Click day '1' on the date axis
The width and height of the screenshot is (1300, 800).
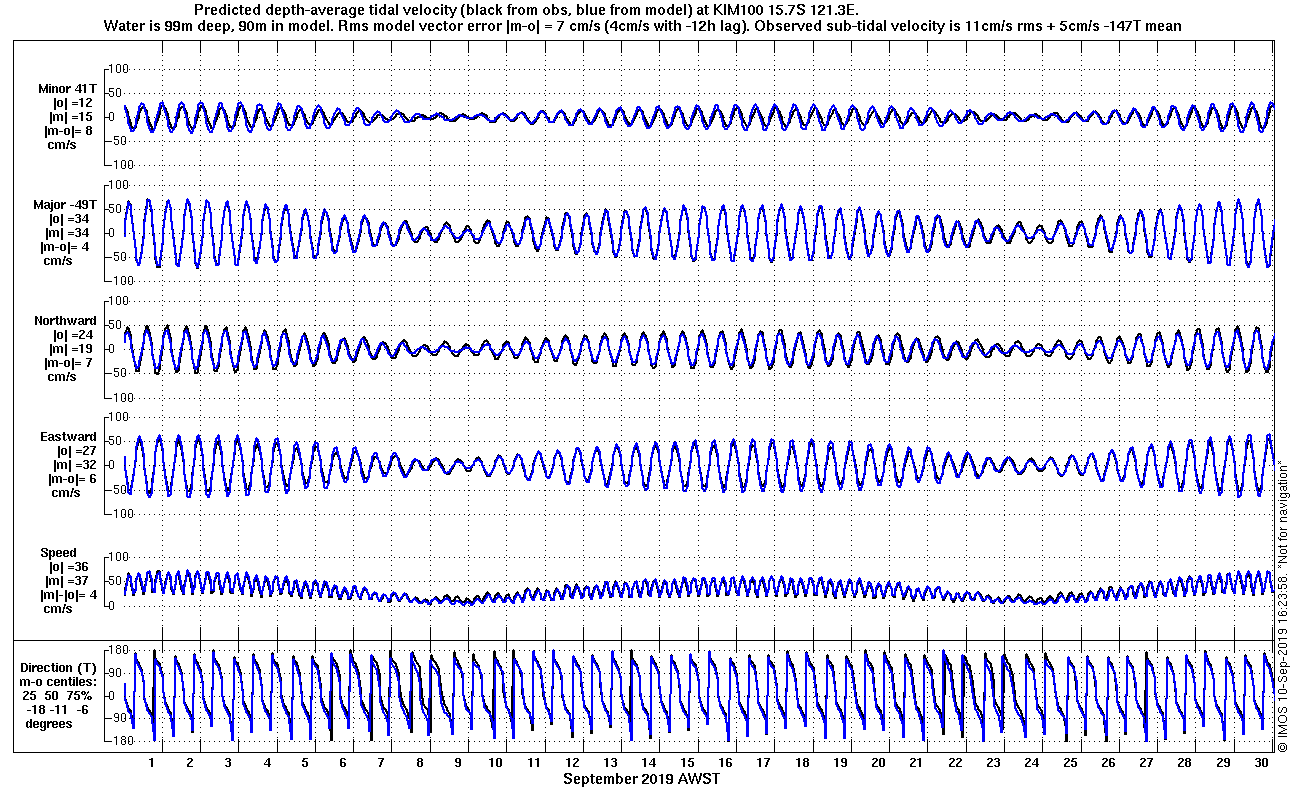[x=152, y=763]
